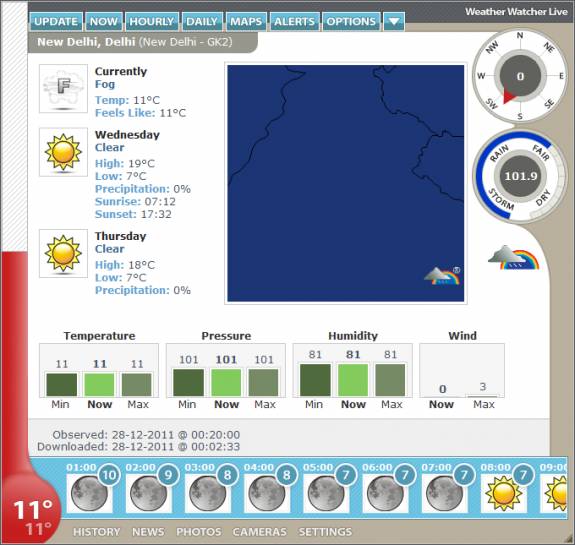Click the 9 degree badge at 02:00
The image size is (575, 545).
coord(168,475)
